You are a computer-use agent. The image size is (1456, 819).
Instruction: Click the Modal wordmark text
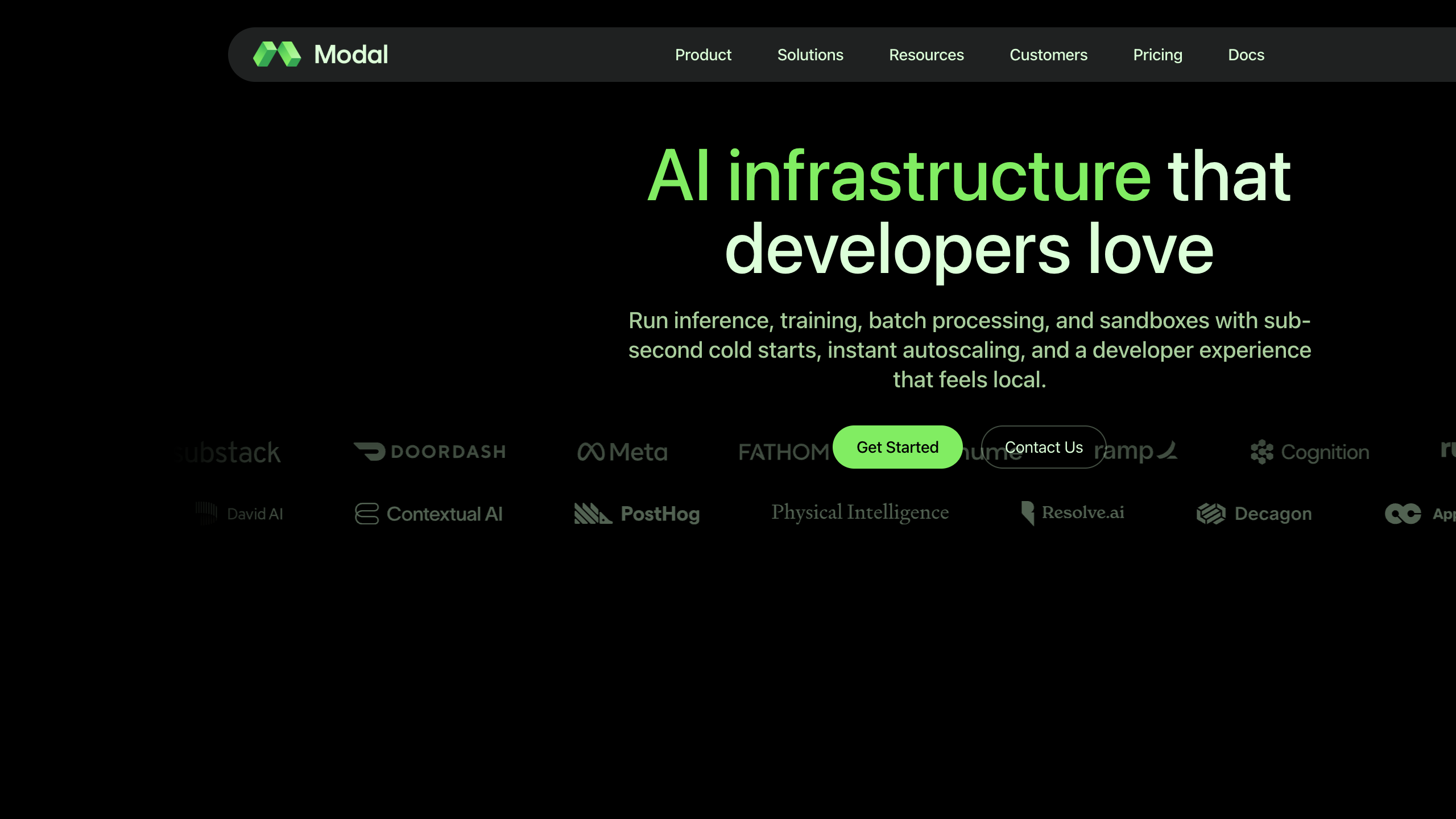click(x=351, y=55)
